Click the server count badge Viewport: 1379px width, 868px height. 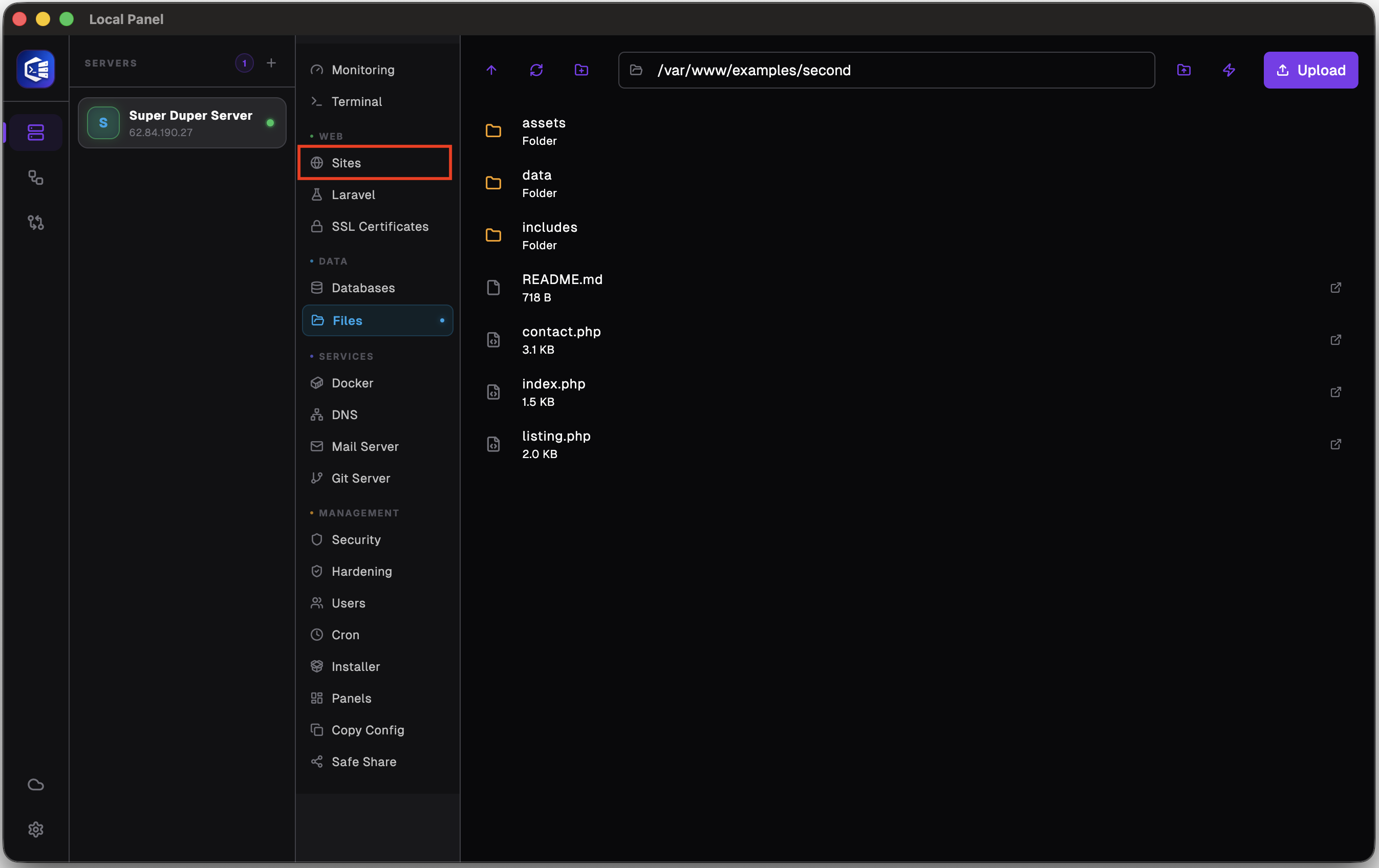click(245, 63)
